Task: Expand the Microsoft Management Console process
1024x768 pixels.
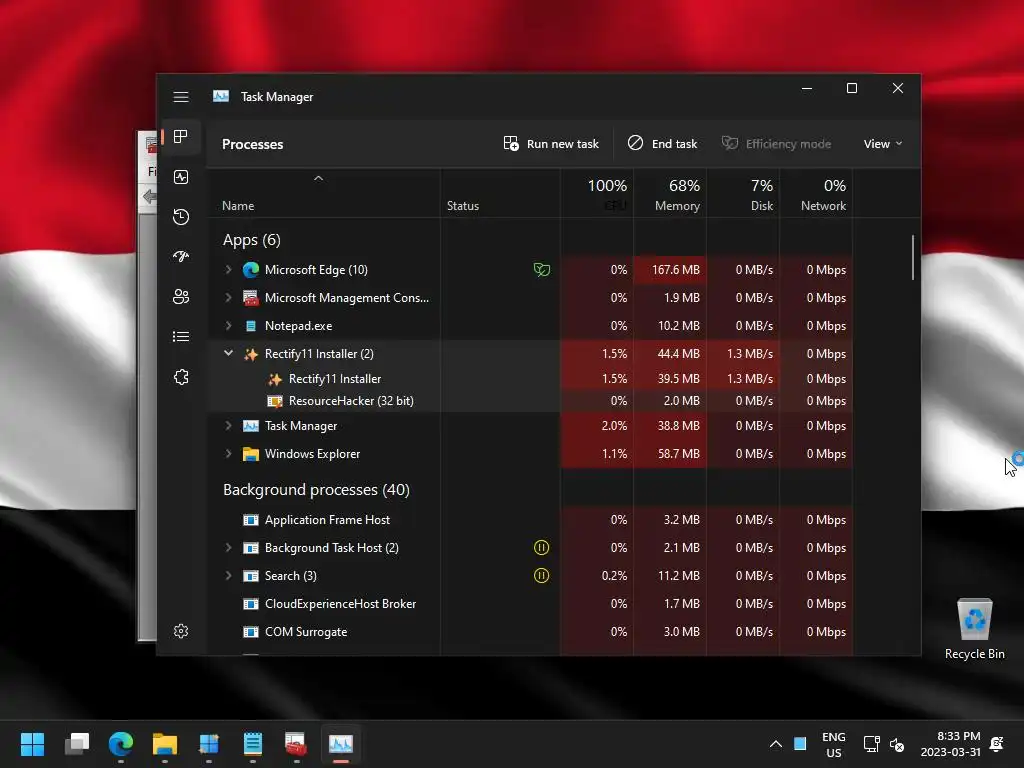Action: 228,297
